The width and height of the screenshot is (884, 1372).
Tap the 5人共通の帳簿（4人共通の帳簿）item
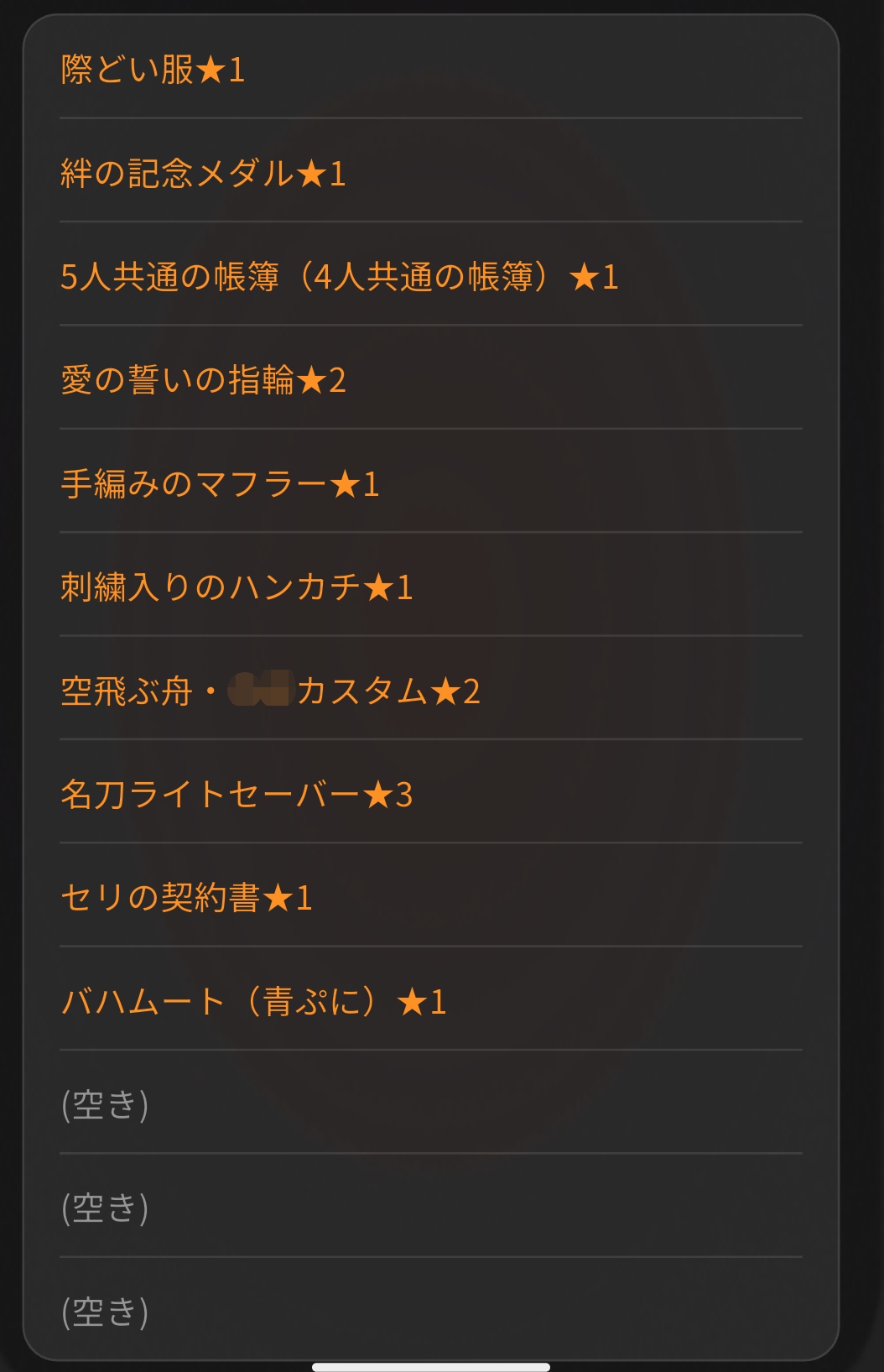tap(430, 276)
